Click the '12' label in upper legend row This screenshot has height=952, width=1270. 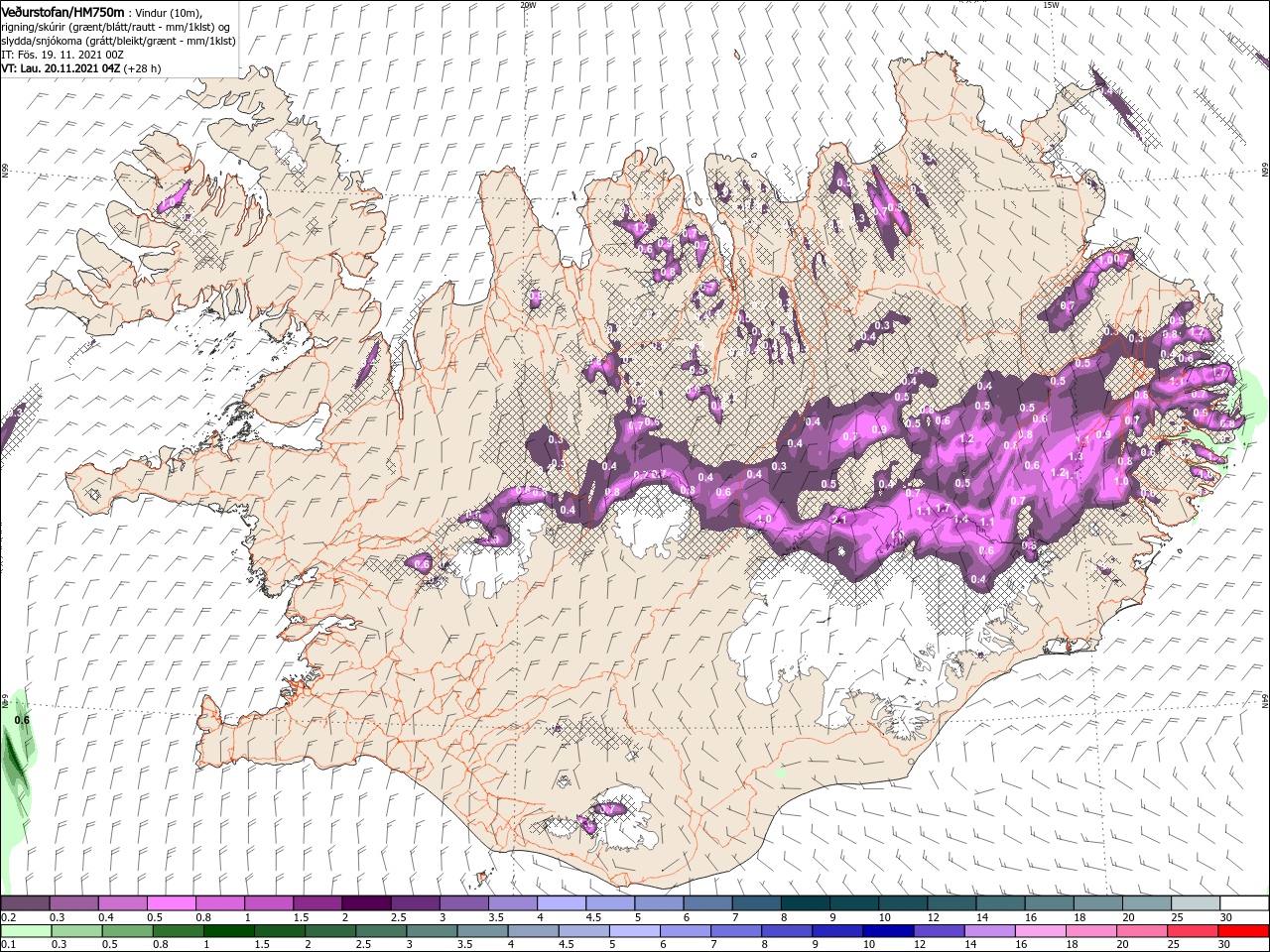934,917
